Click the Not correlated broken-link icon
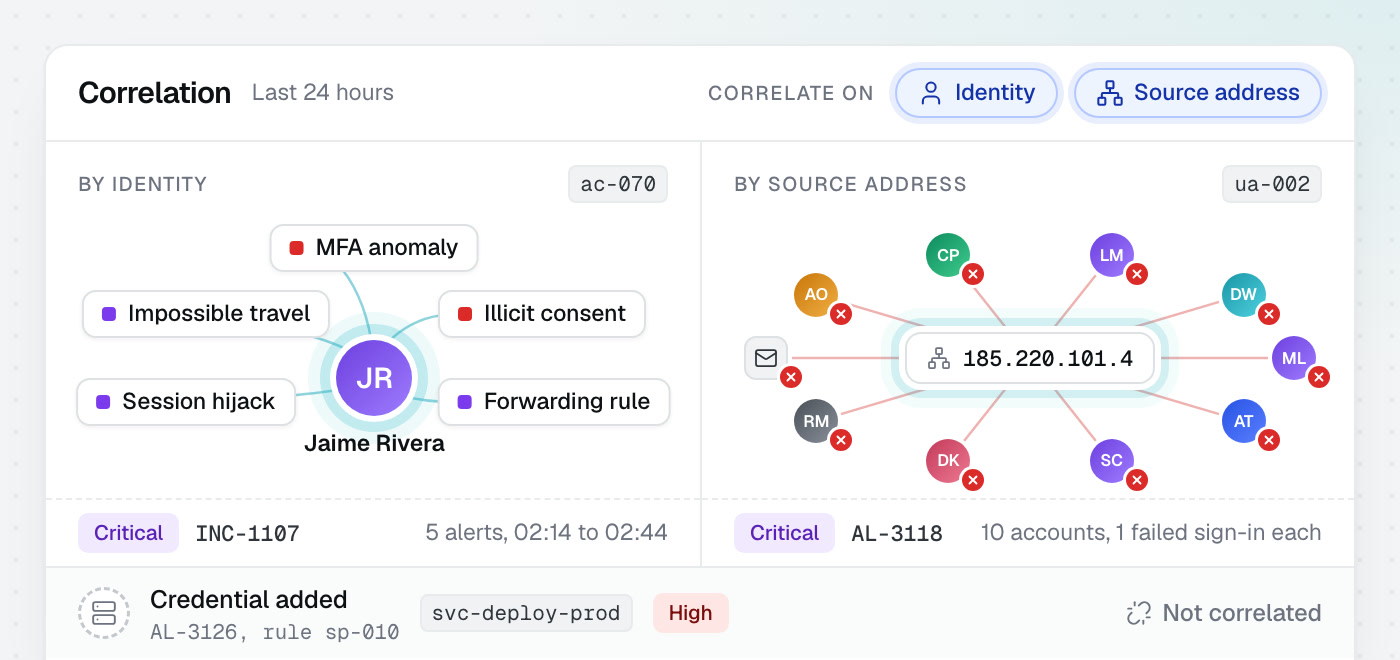1400x660 pixels. tap(1138, 613)
